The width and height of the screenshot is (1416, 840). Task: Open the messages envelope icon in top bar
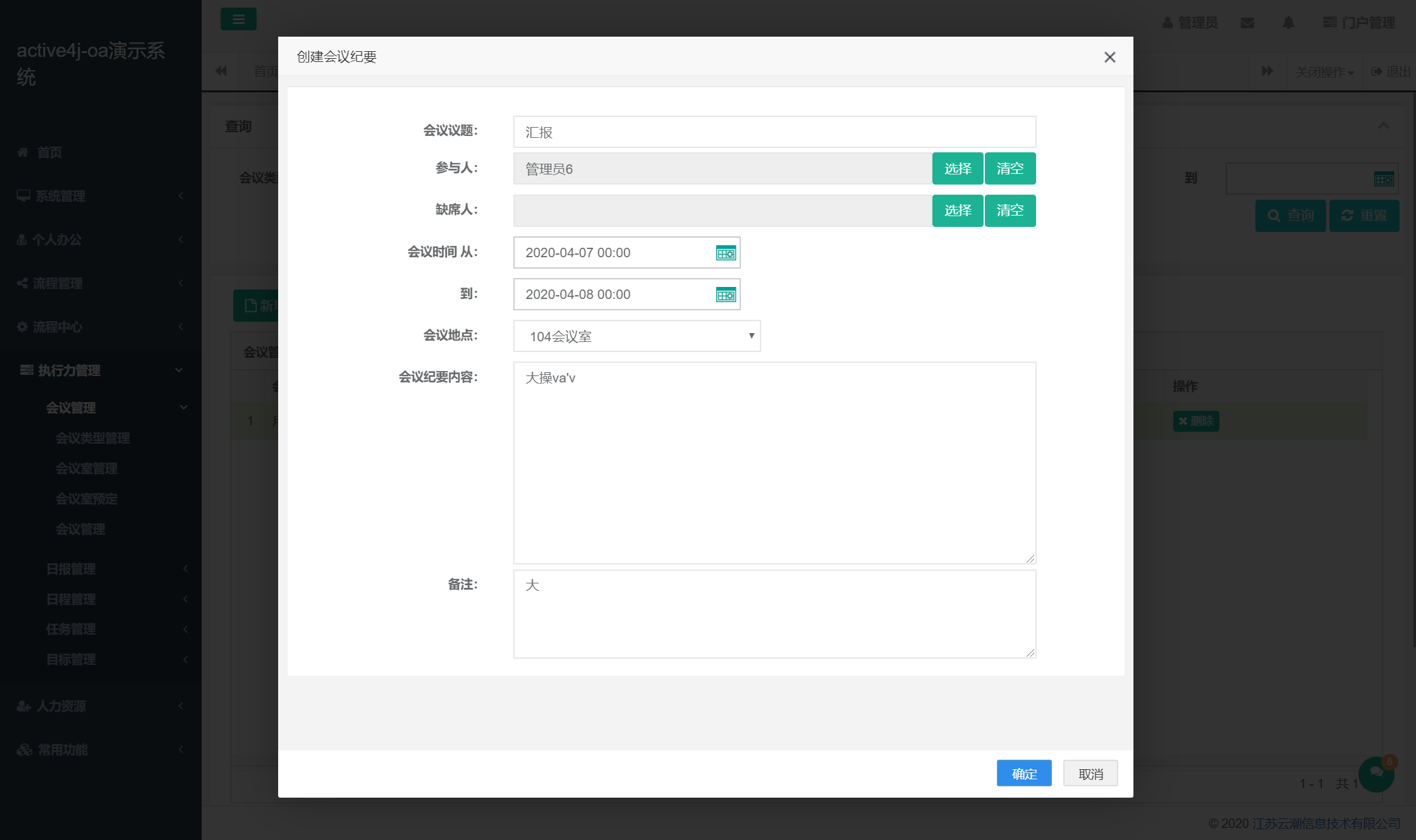1247,22
